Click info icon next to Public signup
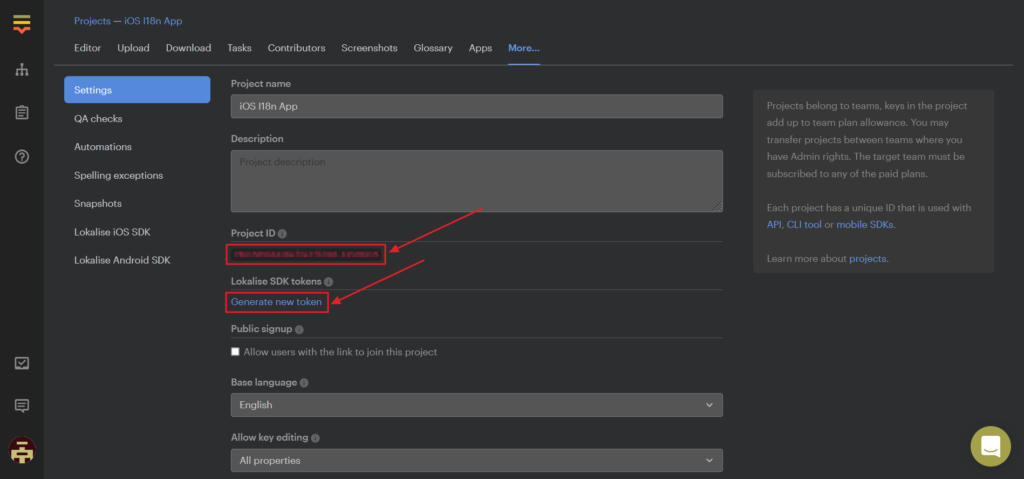The height and width of the screenshot is (479, 1024). point(298,329)
